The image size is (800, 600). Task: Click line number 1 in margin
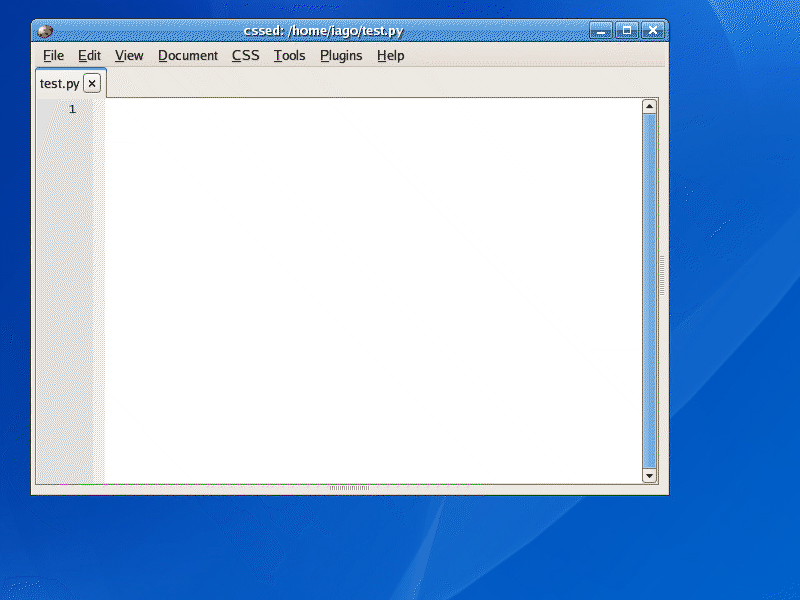pyautogui.click(x=72, y=109)
